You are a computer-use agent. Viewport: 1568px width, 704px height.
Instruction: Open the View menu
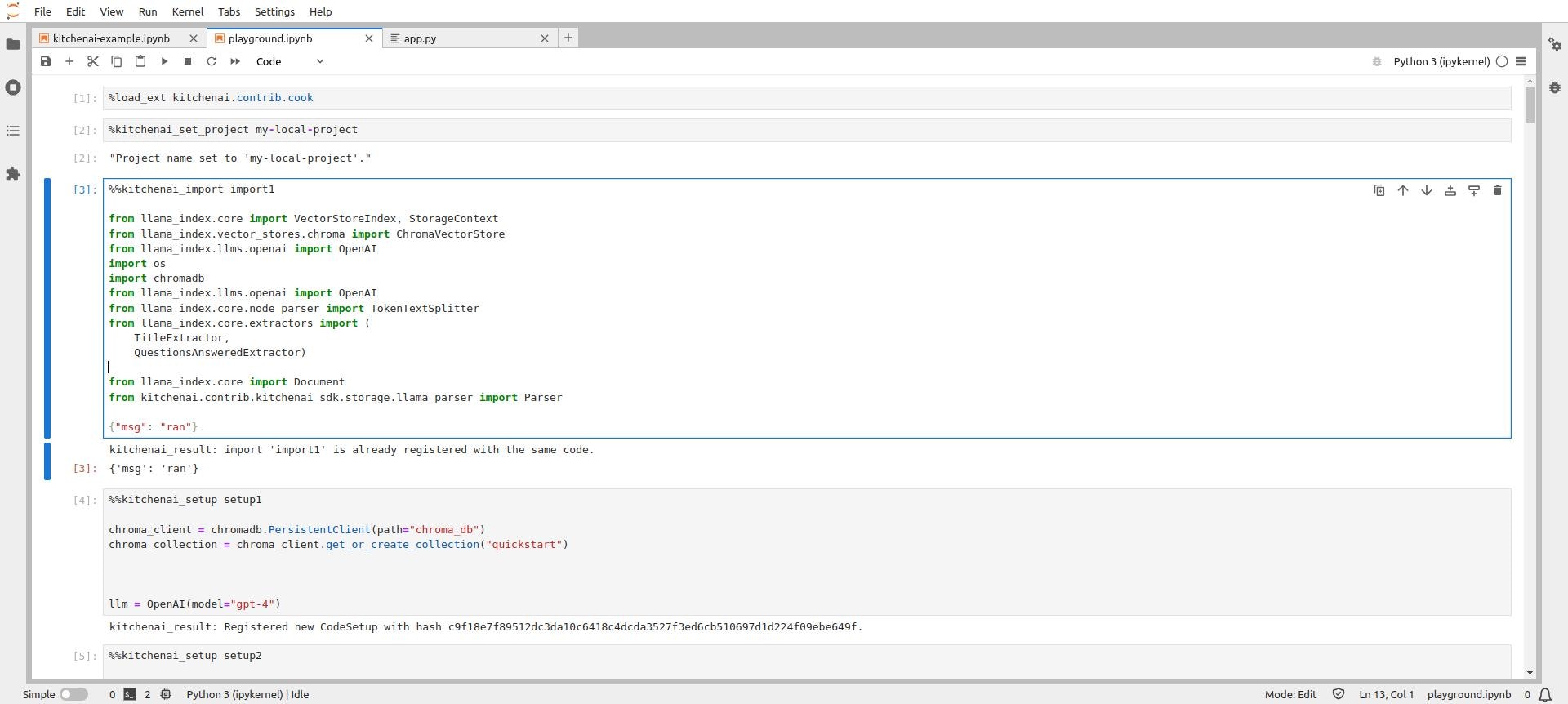point(111,11)
